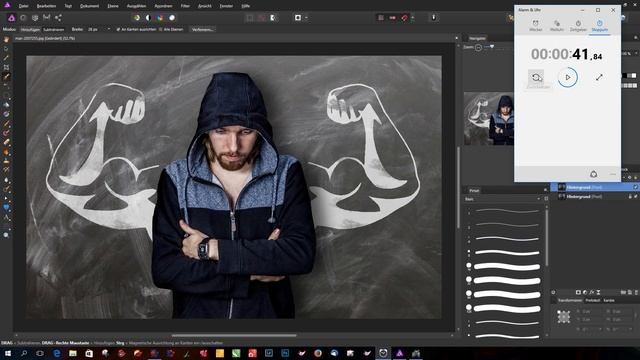Image resolution: width=640 pixels, height=360 pixels.
Task: Switch to the Weltuhr tab
Action: click(557, 26)
